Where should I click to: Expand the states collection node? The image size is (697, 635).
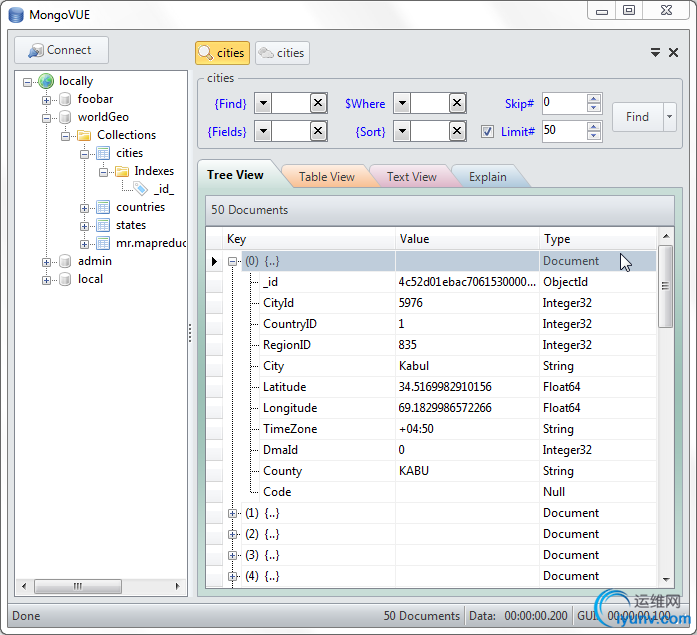point(84,226)
